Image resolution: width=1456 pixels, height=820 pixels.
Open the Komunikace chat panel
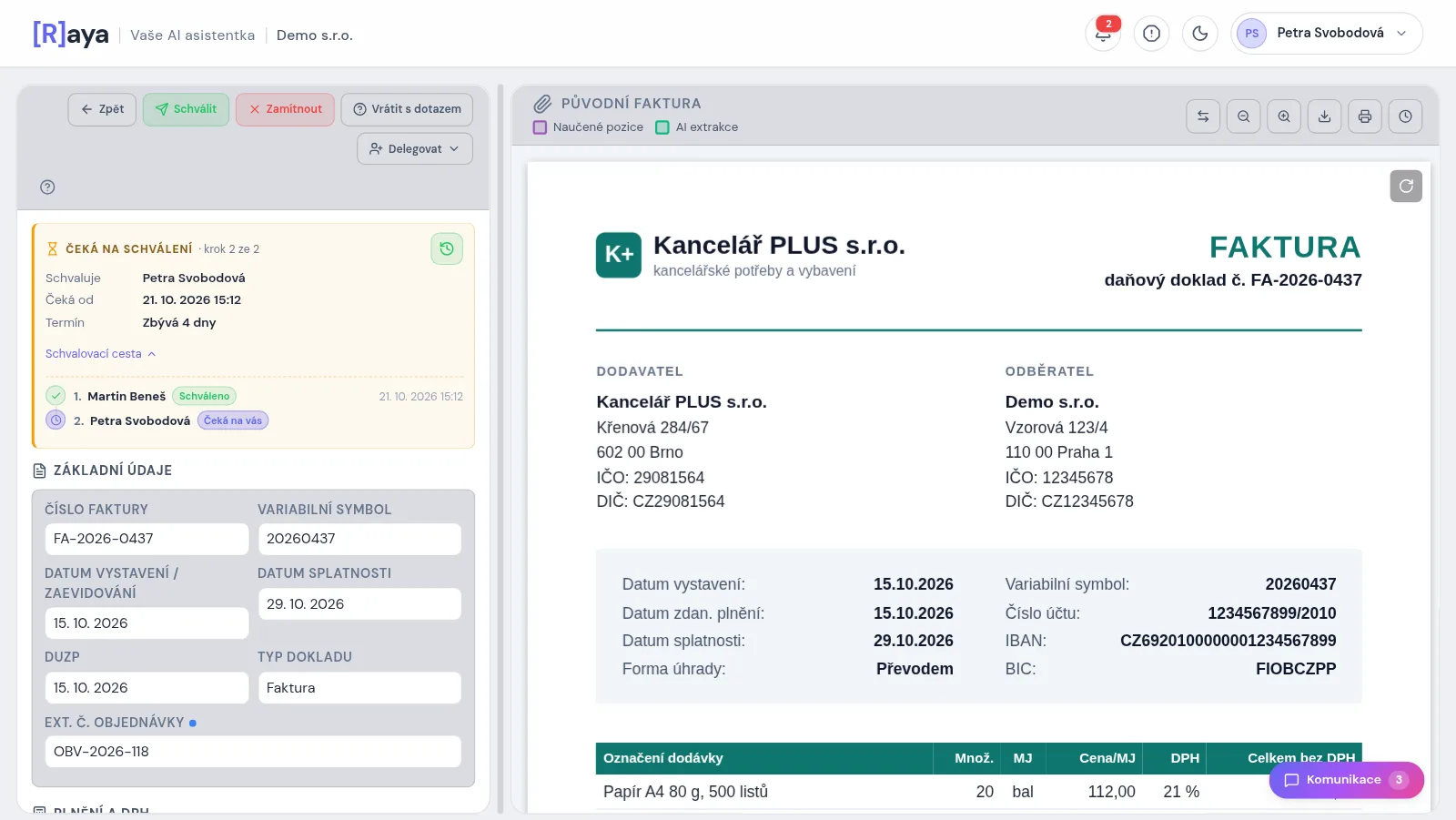coord(1346,780)
